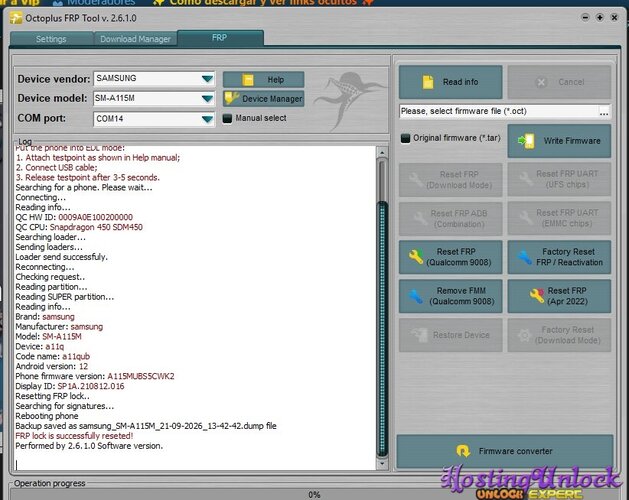
Task: Click log line 'Reading SUPER partition...'
Action: [x=65, y=297]
